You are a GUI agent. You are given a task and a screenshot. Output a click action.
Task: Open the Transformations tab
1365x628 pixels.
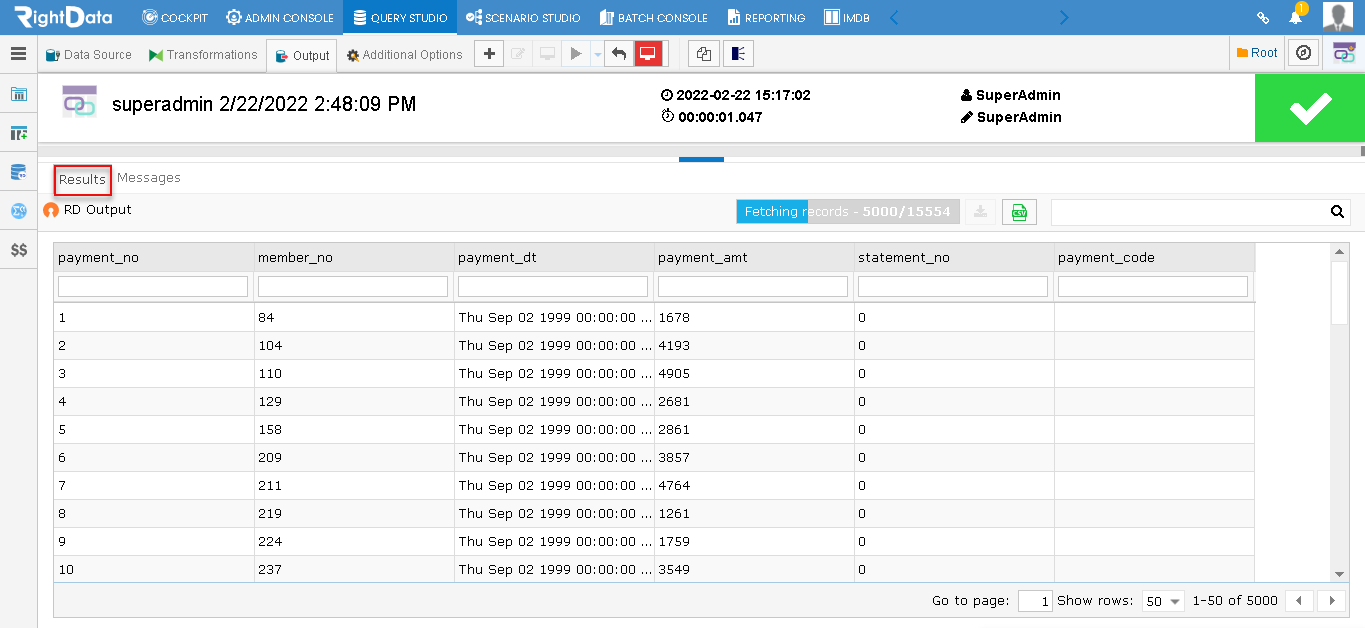pyautogui.click(x=203, y=55)
